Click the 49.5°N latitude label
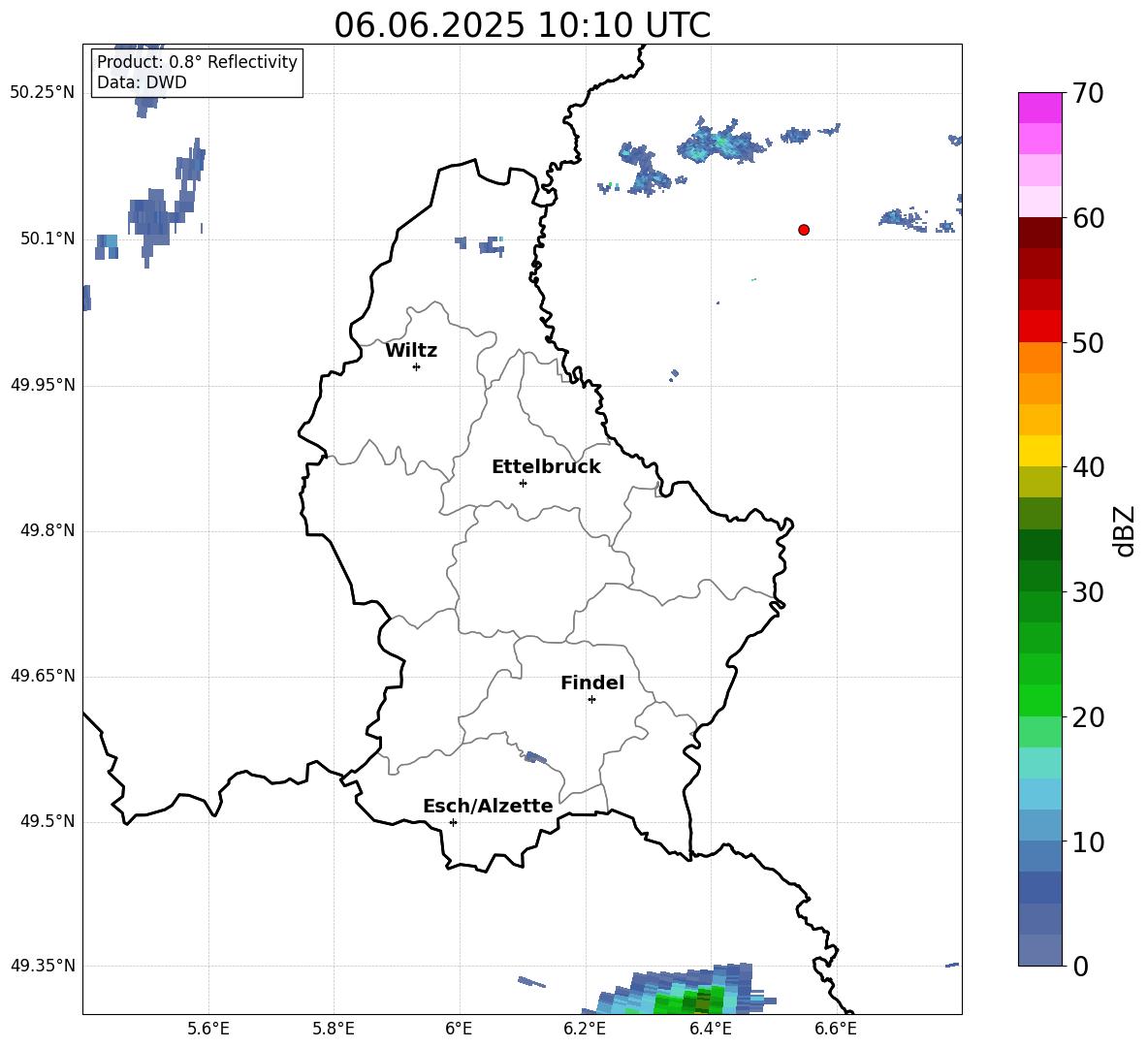 point(48,821)
